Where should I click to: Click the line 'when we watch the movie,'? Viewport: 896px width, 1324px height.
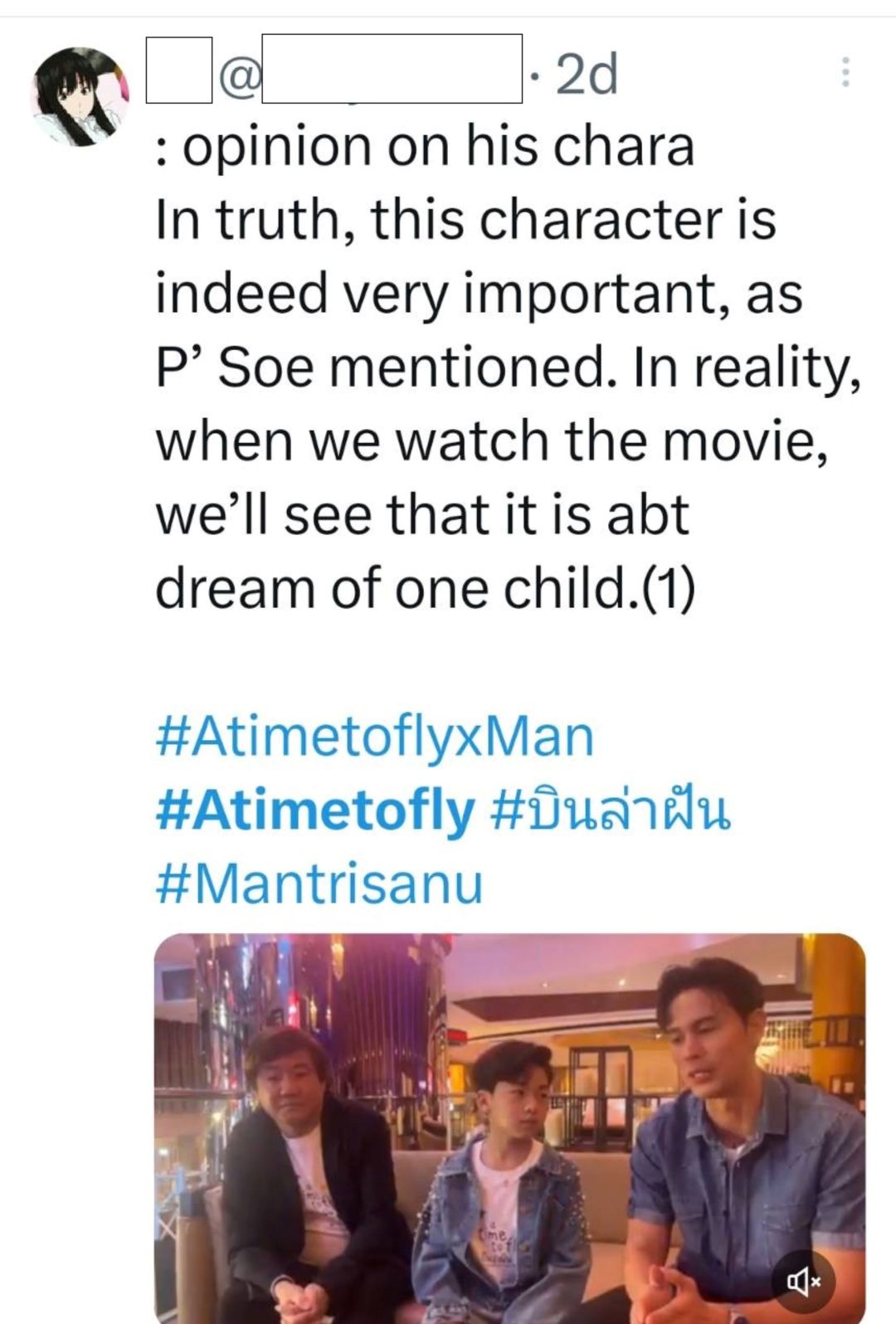coord(492,441)
